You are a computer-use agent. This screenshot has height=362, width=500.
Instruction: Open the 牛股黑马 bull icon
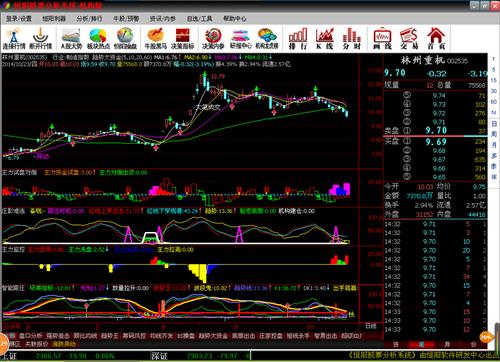pos(156,38)
